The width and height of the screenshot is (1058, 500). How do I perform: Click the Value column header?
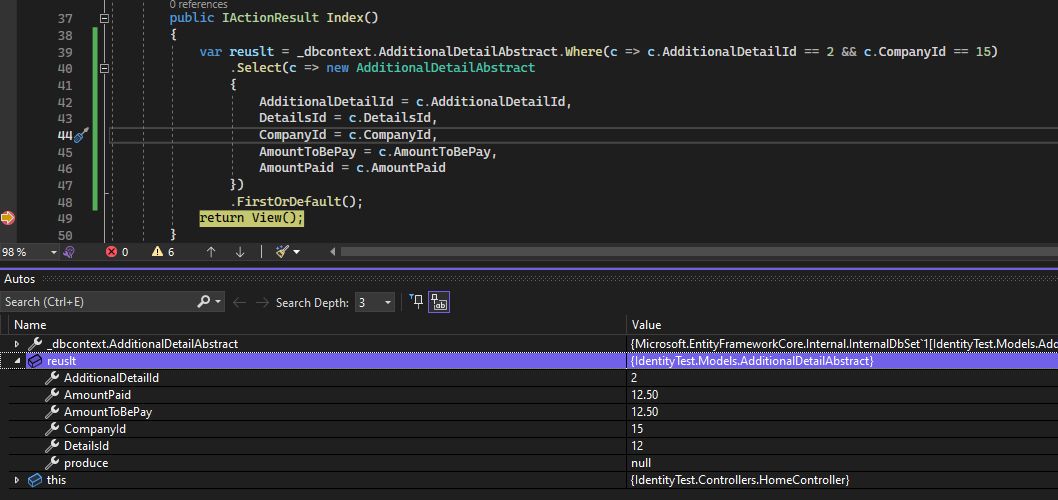point(646,325)
